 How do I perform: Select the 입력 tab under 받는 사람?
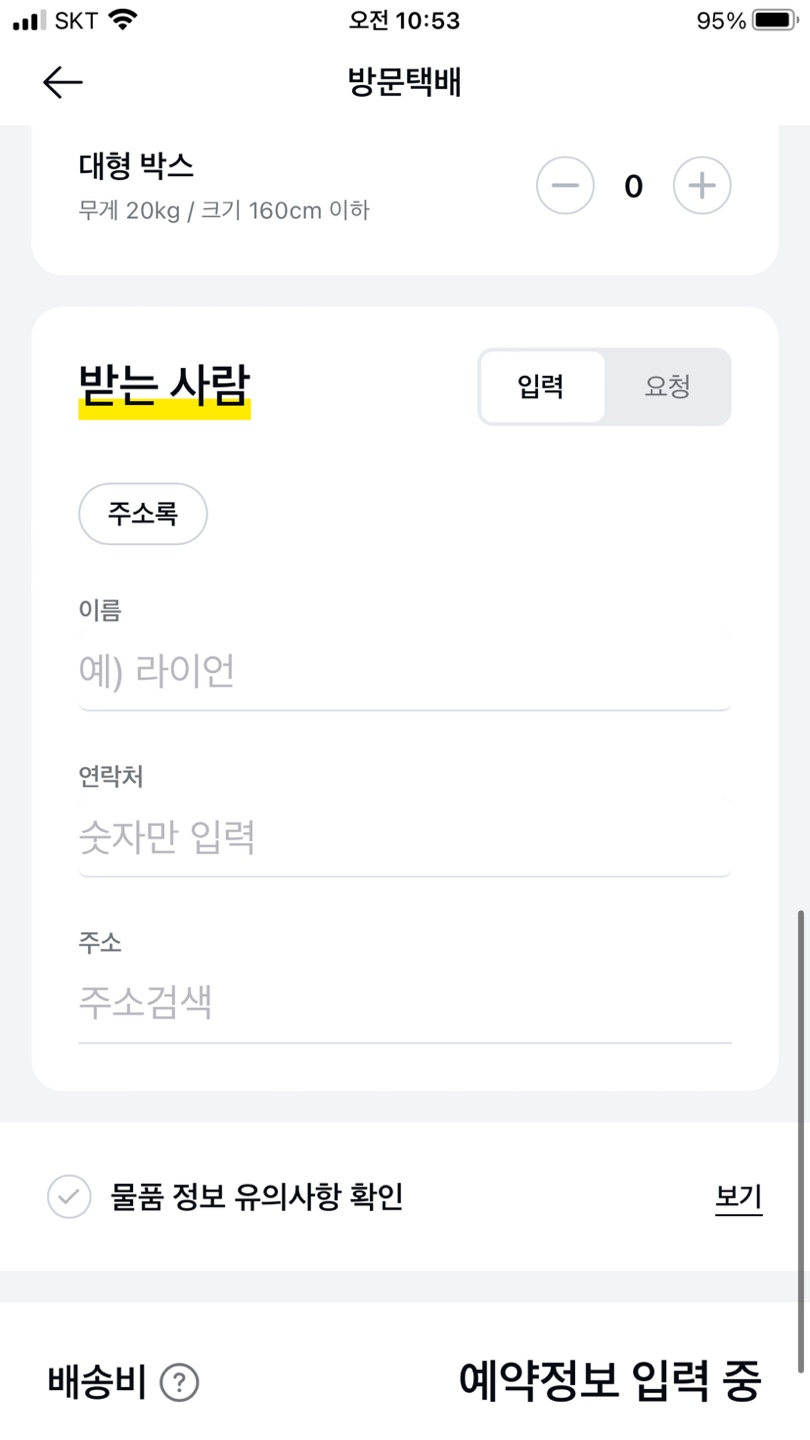pyautogui.click(x=543, y=387)
